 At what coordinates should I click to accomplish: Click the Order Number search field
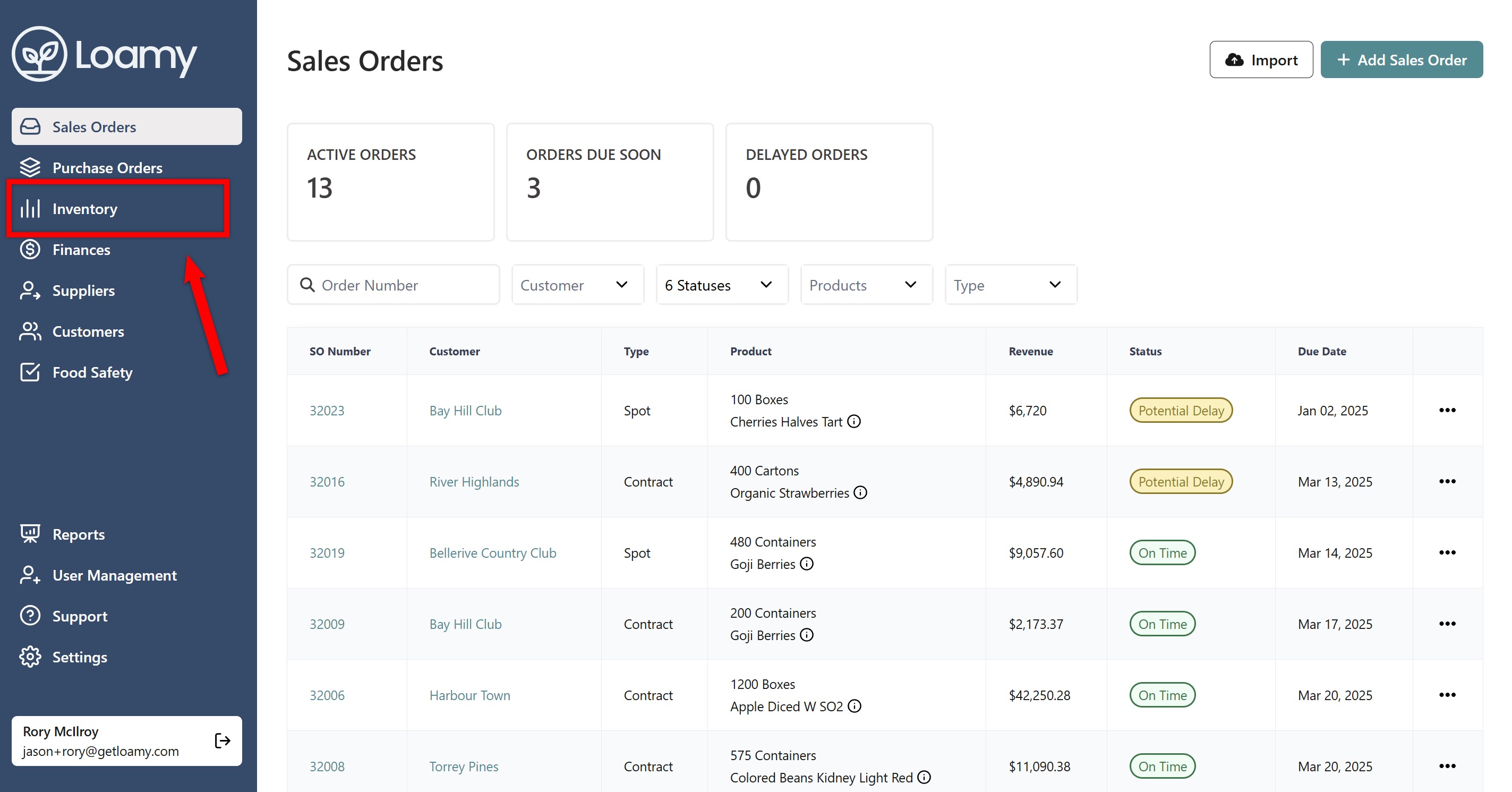coord(393,285)
